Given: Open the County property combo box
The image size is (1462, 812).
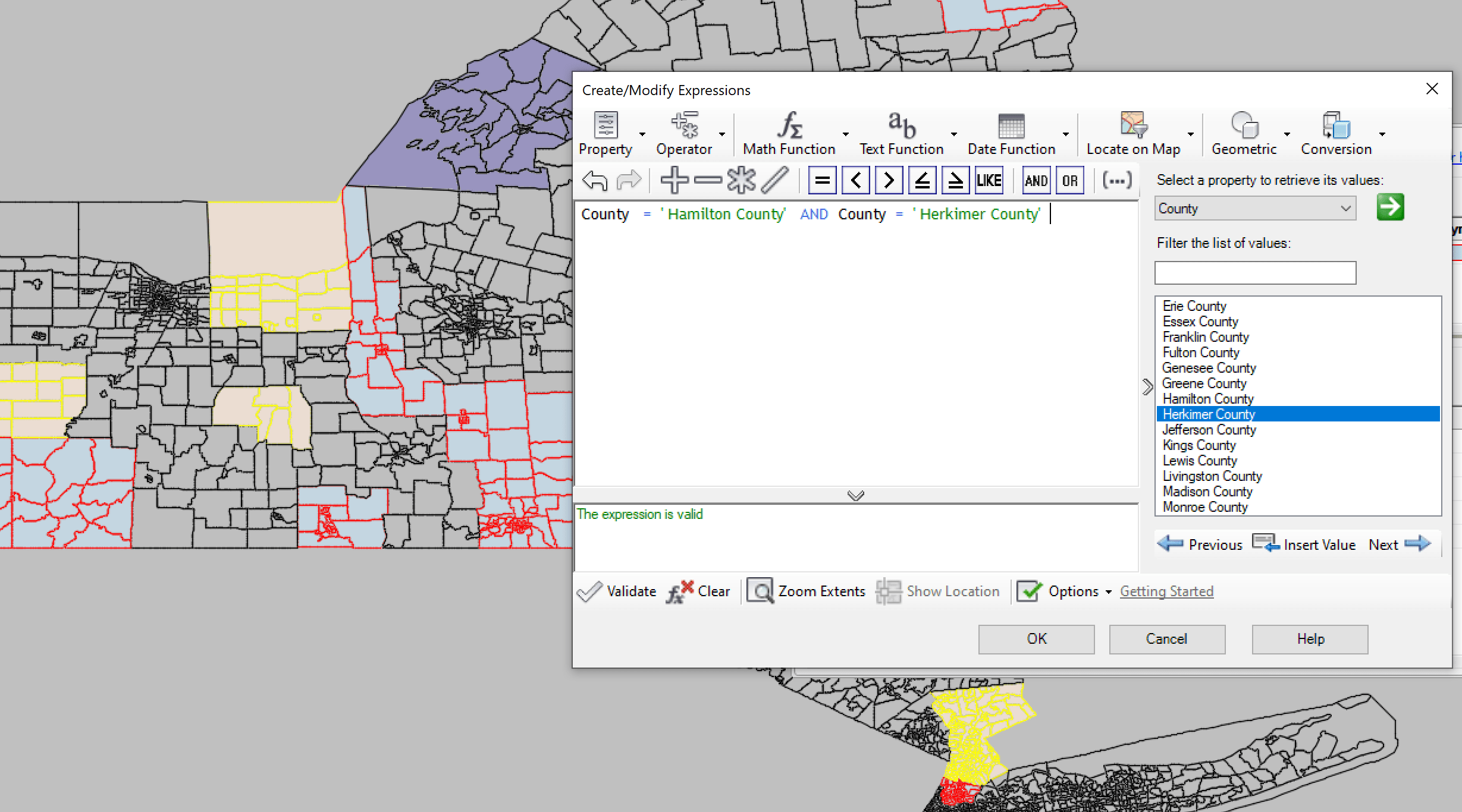Looking at the screenshot, I should pyautogui.click(x=1254, y=208).
